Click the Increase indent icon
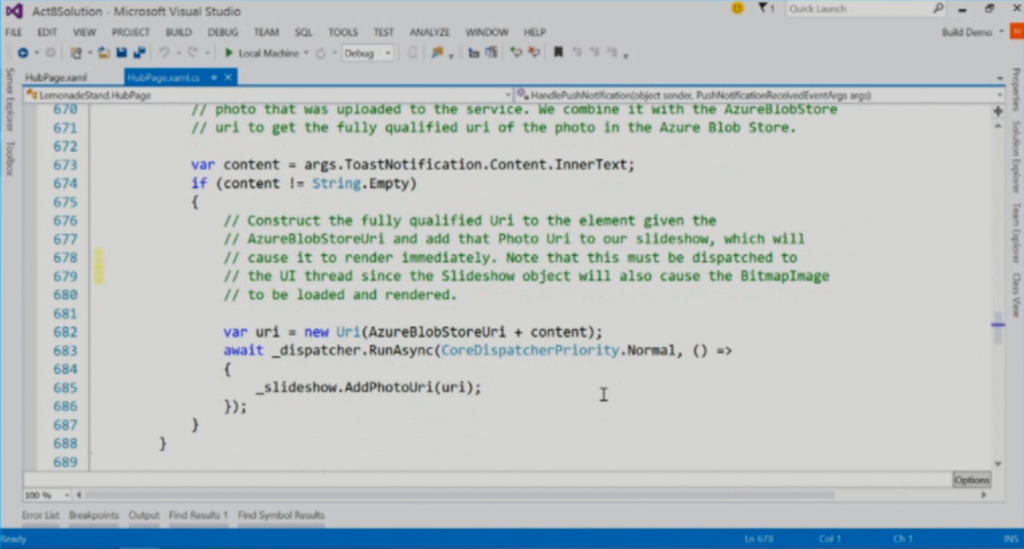Image resolution: width=1024 pixels, height=549 pixels. [x=491, y=53]
